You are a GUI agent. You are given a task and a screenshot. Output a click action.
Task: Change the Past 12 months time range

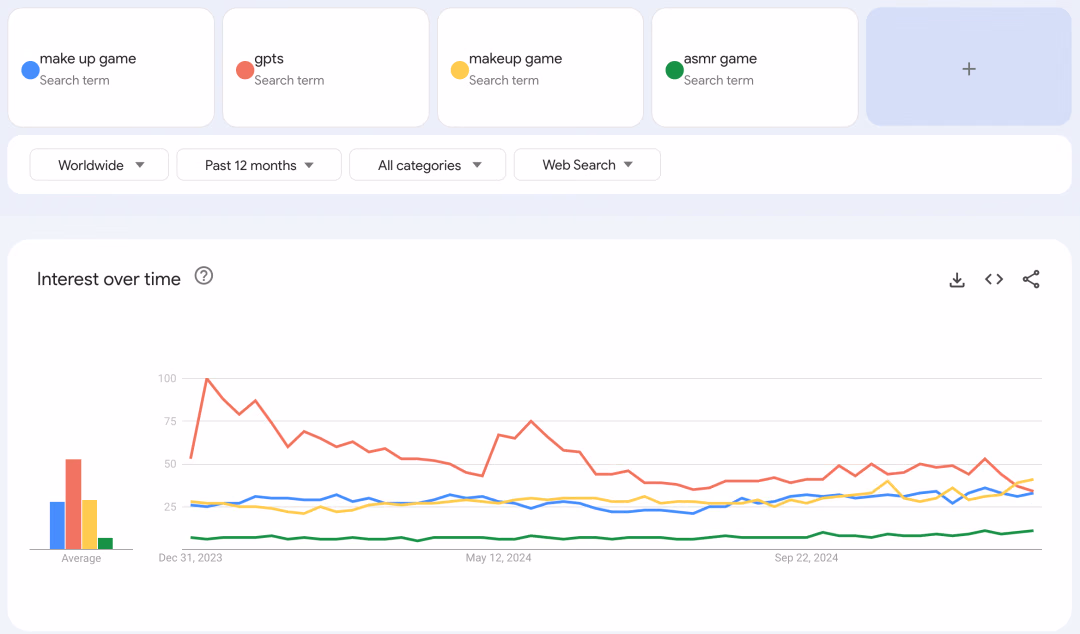pyautogui.click(x=259, y=165)
